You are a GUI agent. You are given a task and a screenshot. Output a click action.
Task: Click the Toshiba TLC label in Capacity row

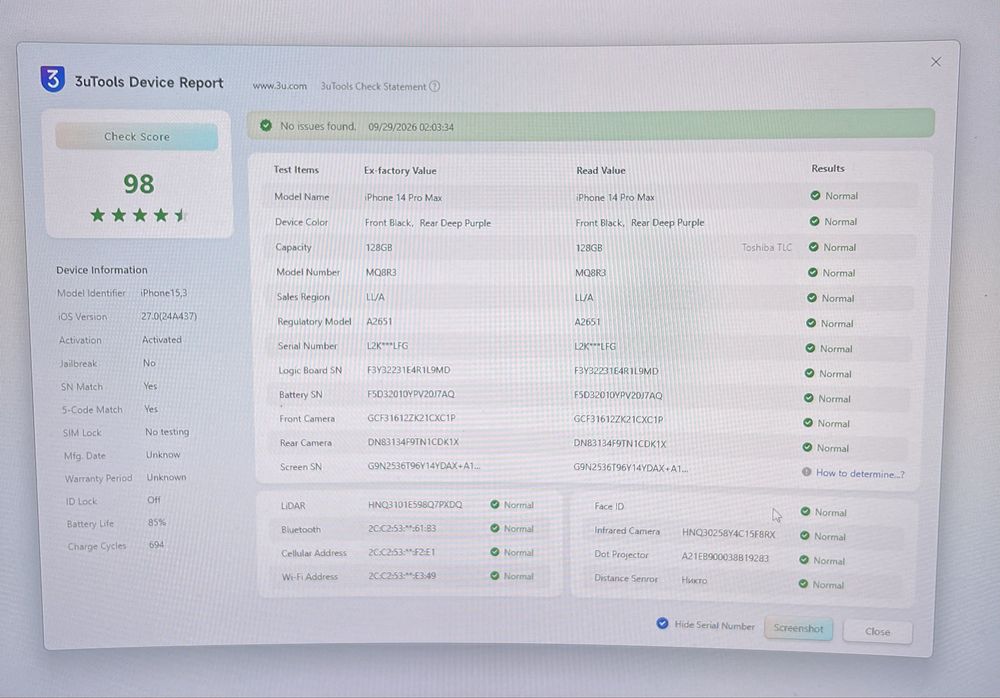pos(767,248)
